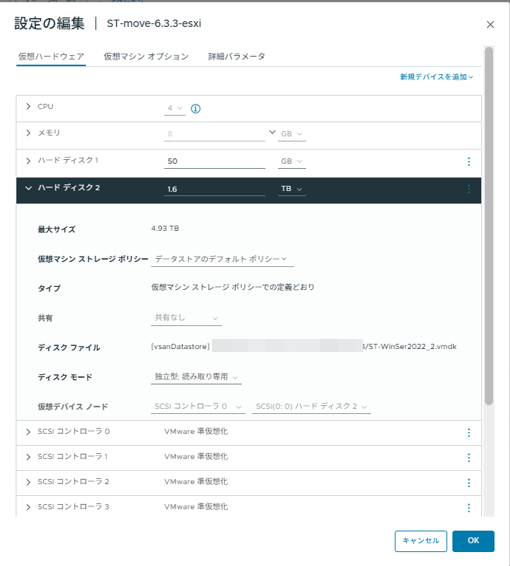Screen dimensions: 510x566
Task: Click Hard disk 2 size field 1.6
Action: (x=215, y=189)
